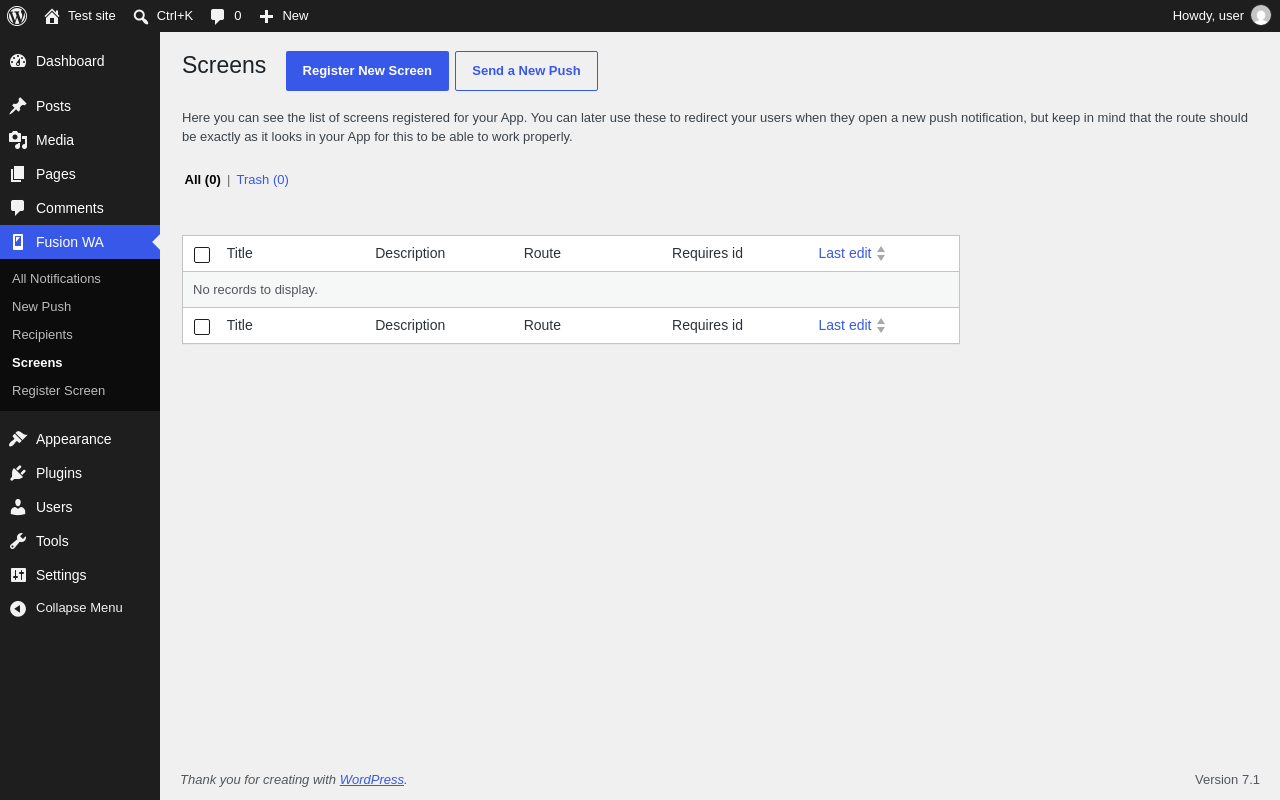Click the user avatar icon
Viewport: 1280px width, 800px height.
[1261, 16]
